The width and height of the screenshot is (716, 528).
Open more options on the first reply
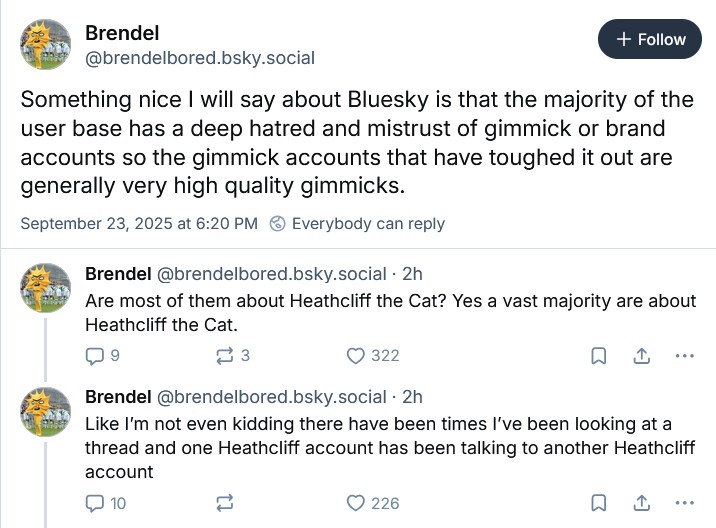click(684, 355)
